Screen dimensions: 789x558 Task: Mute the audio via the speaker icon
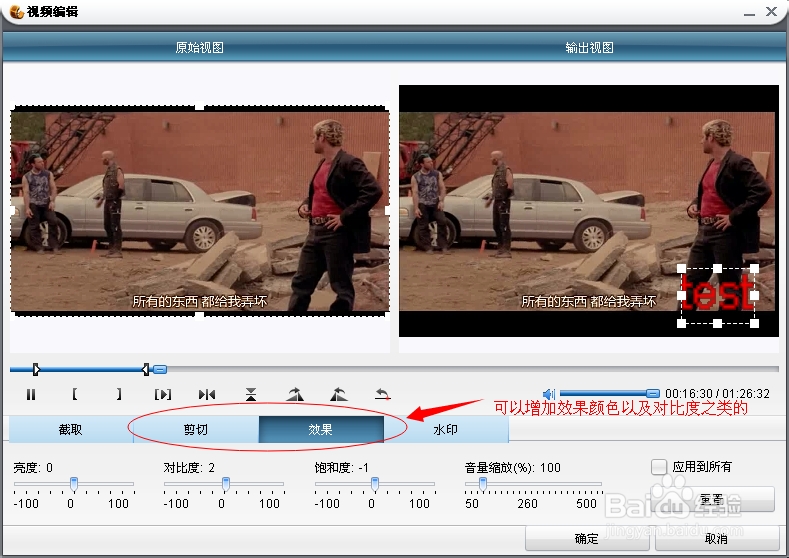pyautogui.click(x=549, y=394)
